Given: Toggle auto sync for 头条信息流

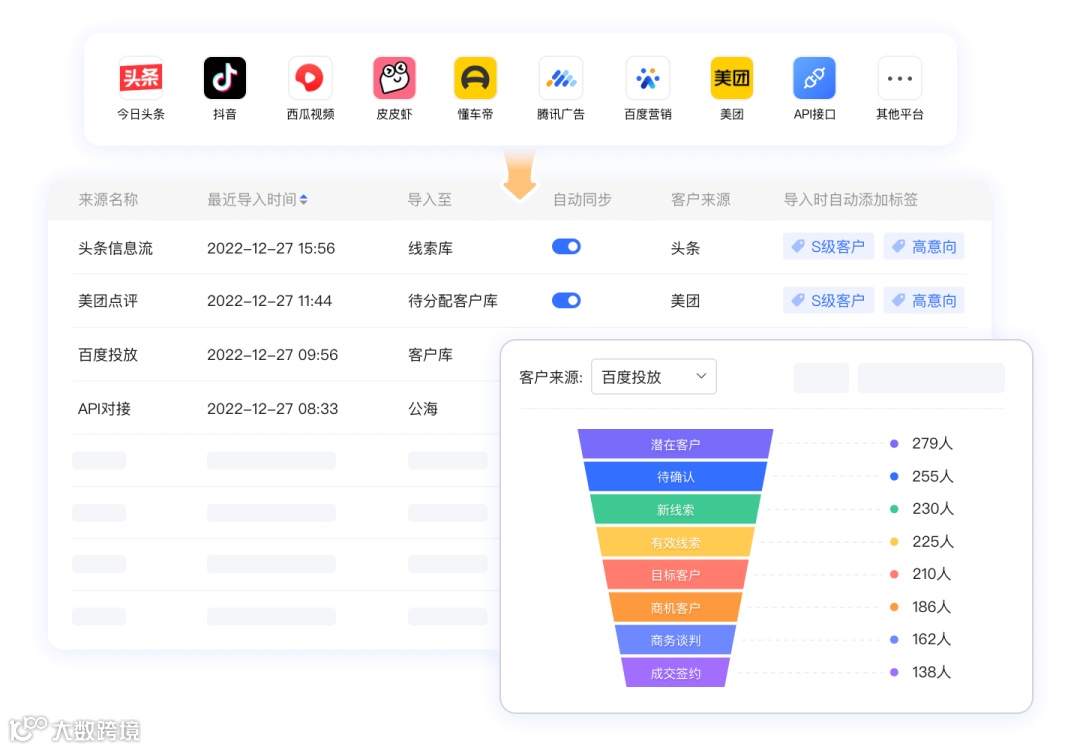Looking at the screenshot, I should click(566, 246).
